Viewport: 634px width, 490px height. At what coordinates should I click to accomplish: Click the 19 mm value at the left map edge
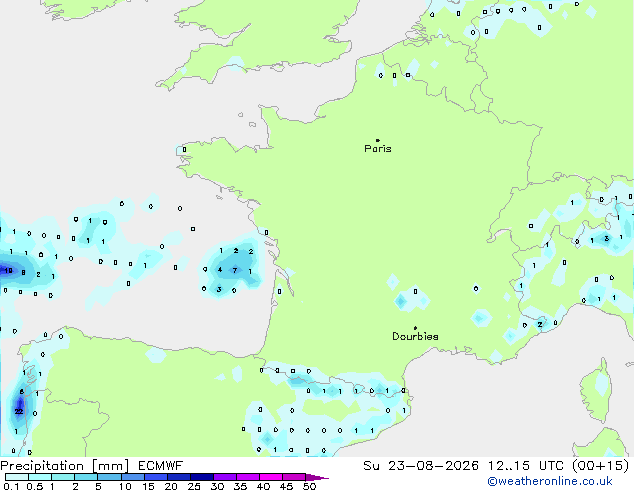point(8,270)
